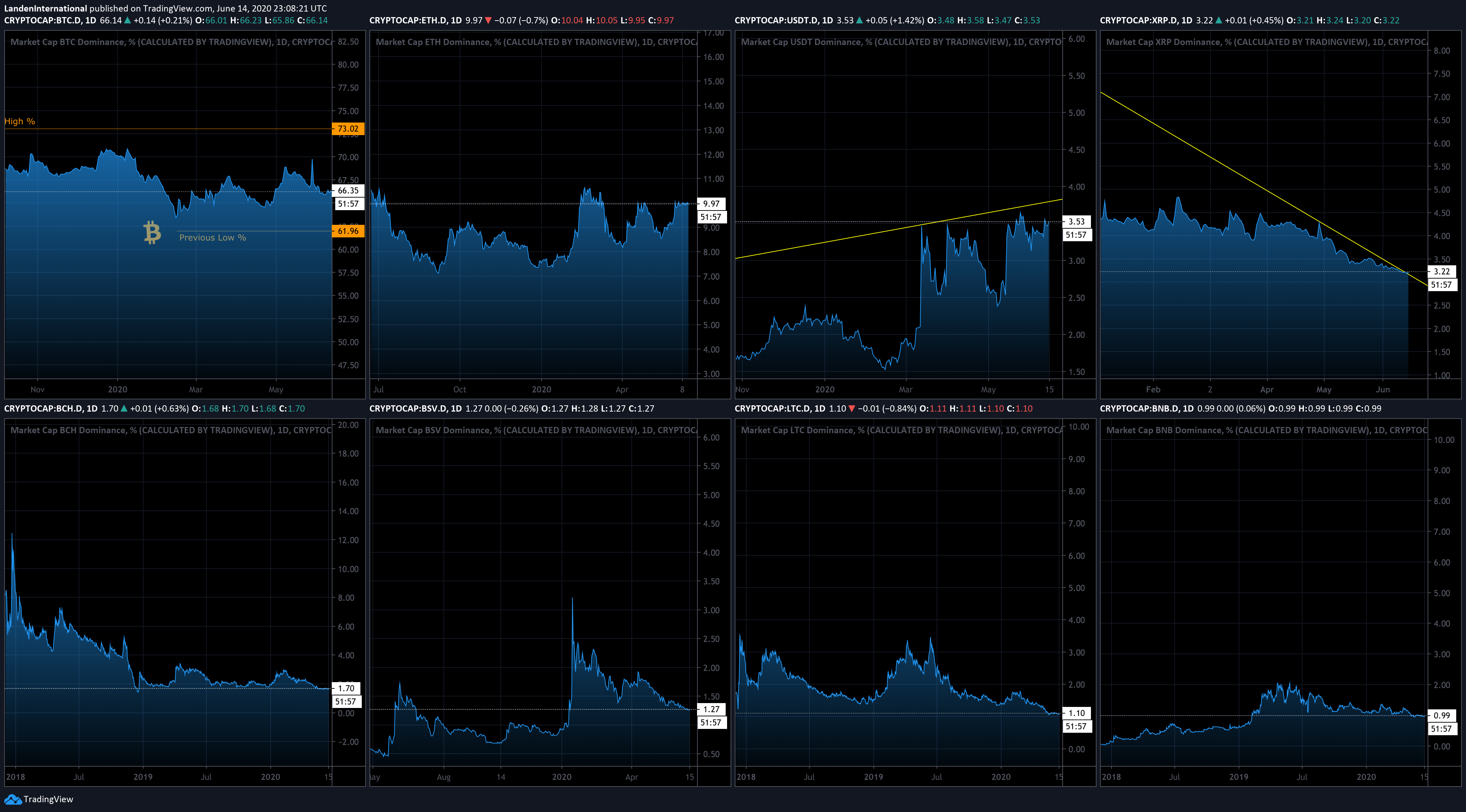Click the 51:57 countdown on XRP chart
This screenshot has height=812, width=1466.
click(1442, 285)
